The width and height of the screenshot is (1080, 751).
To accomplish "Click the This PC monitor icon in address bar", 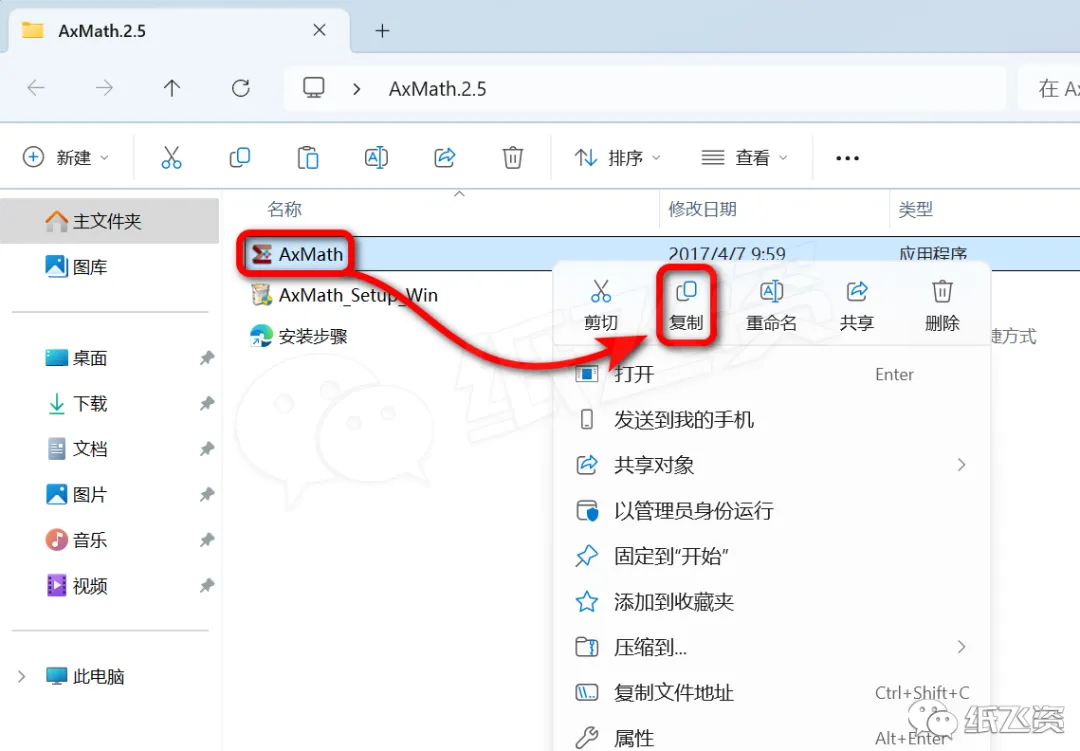I will click(313, 88).
